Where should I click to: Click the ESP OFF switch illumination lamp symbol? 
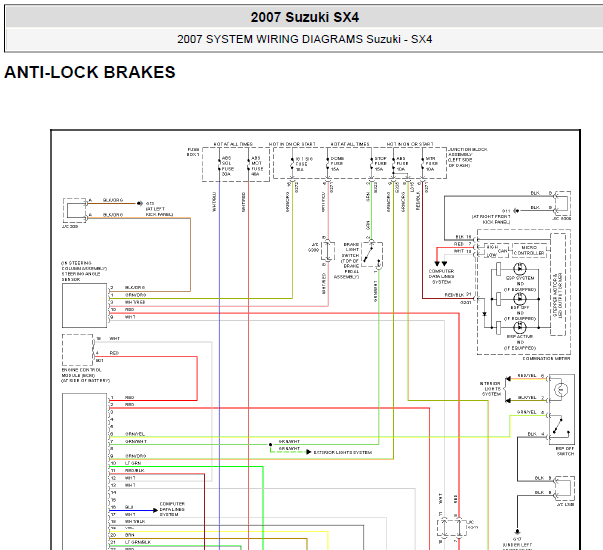[561, 390]
